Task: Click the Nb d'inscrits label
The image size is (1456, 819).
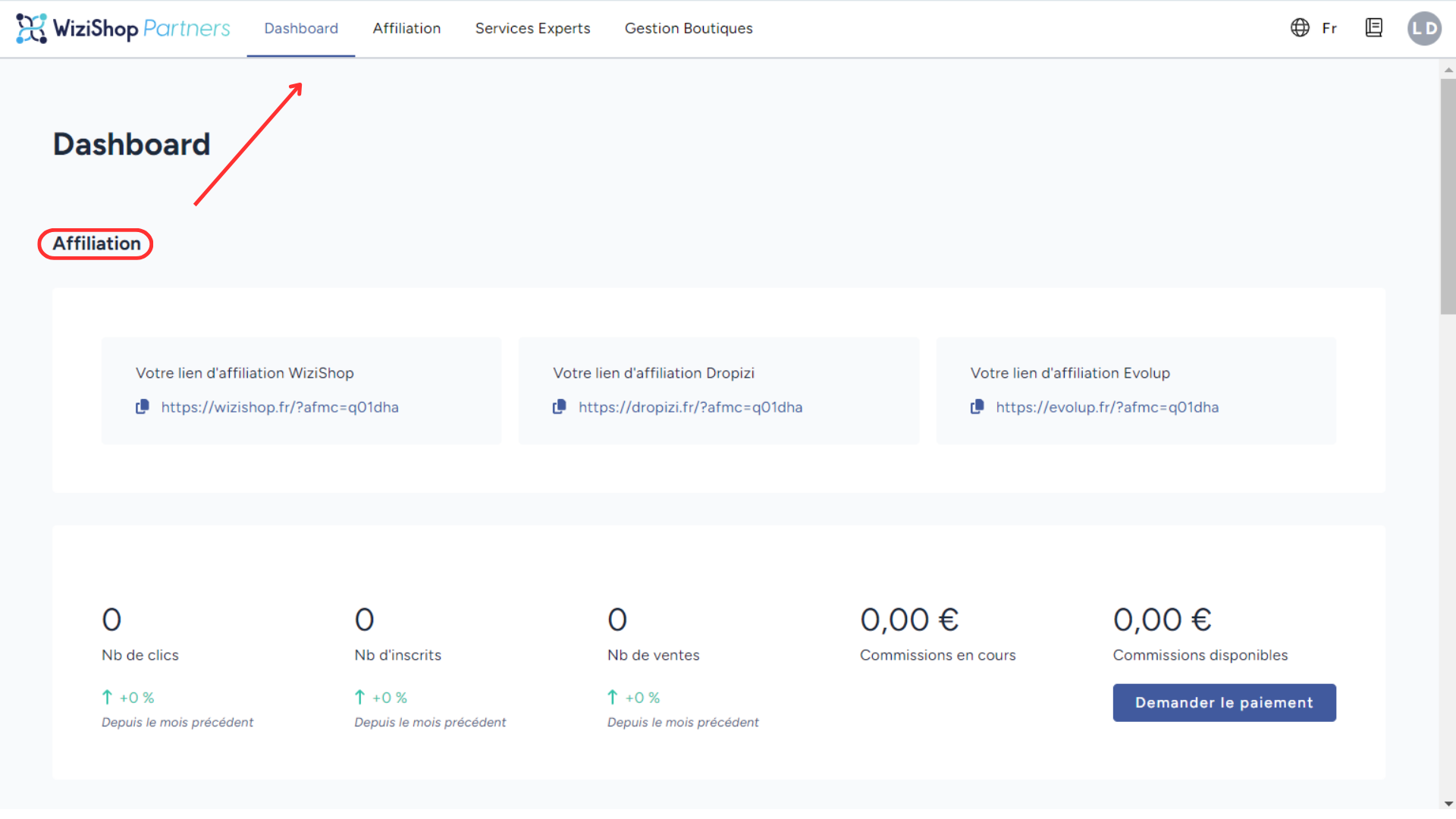Action: click(x=397, y=655)
